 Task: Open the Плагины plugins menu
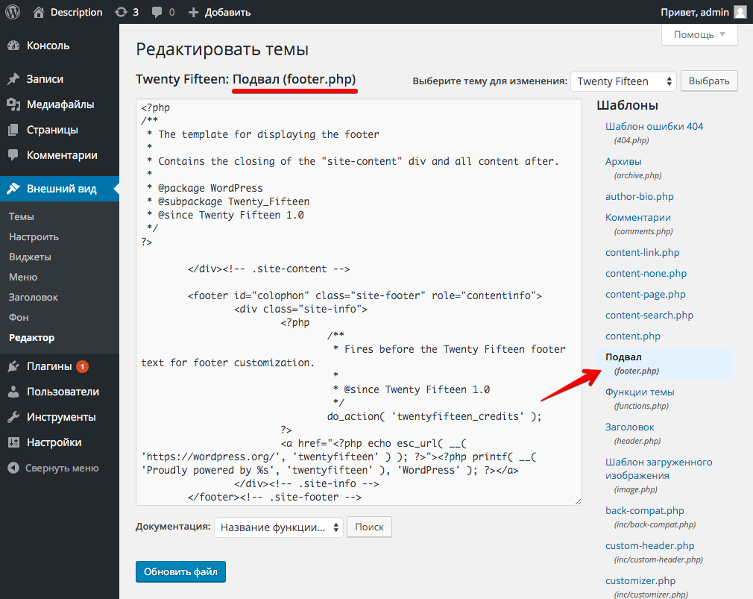point(48,366)
